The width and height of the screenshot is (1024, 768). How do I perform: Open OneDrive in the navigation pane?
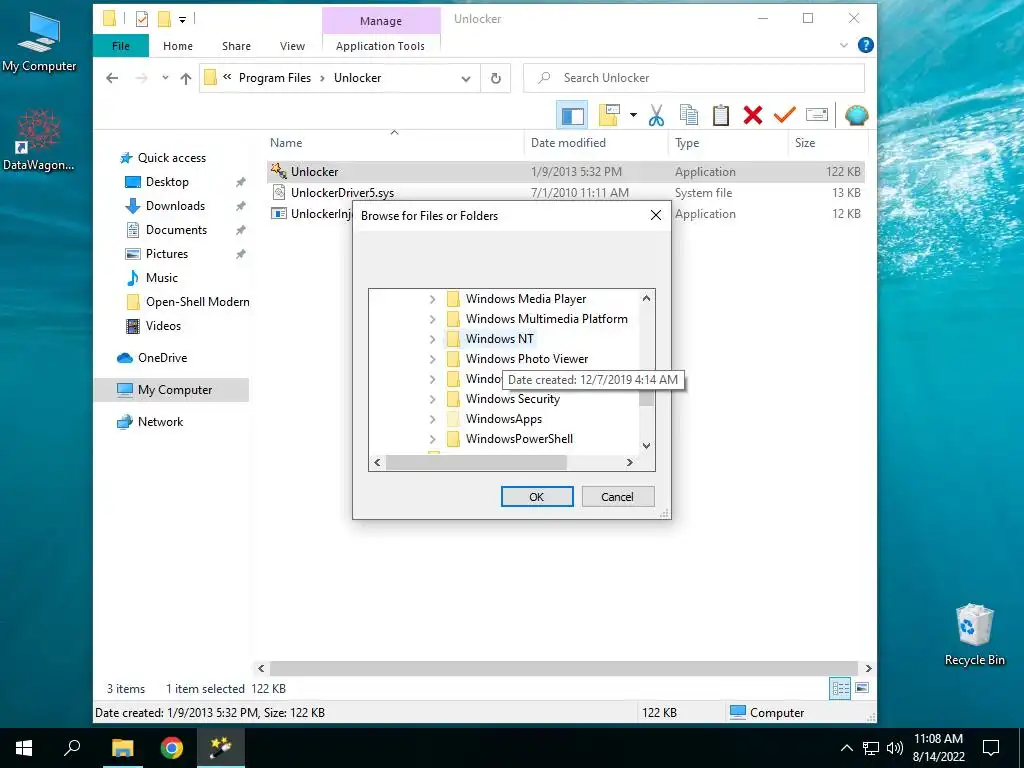point(162,358)
